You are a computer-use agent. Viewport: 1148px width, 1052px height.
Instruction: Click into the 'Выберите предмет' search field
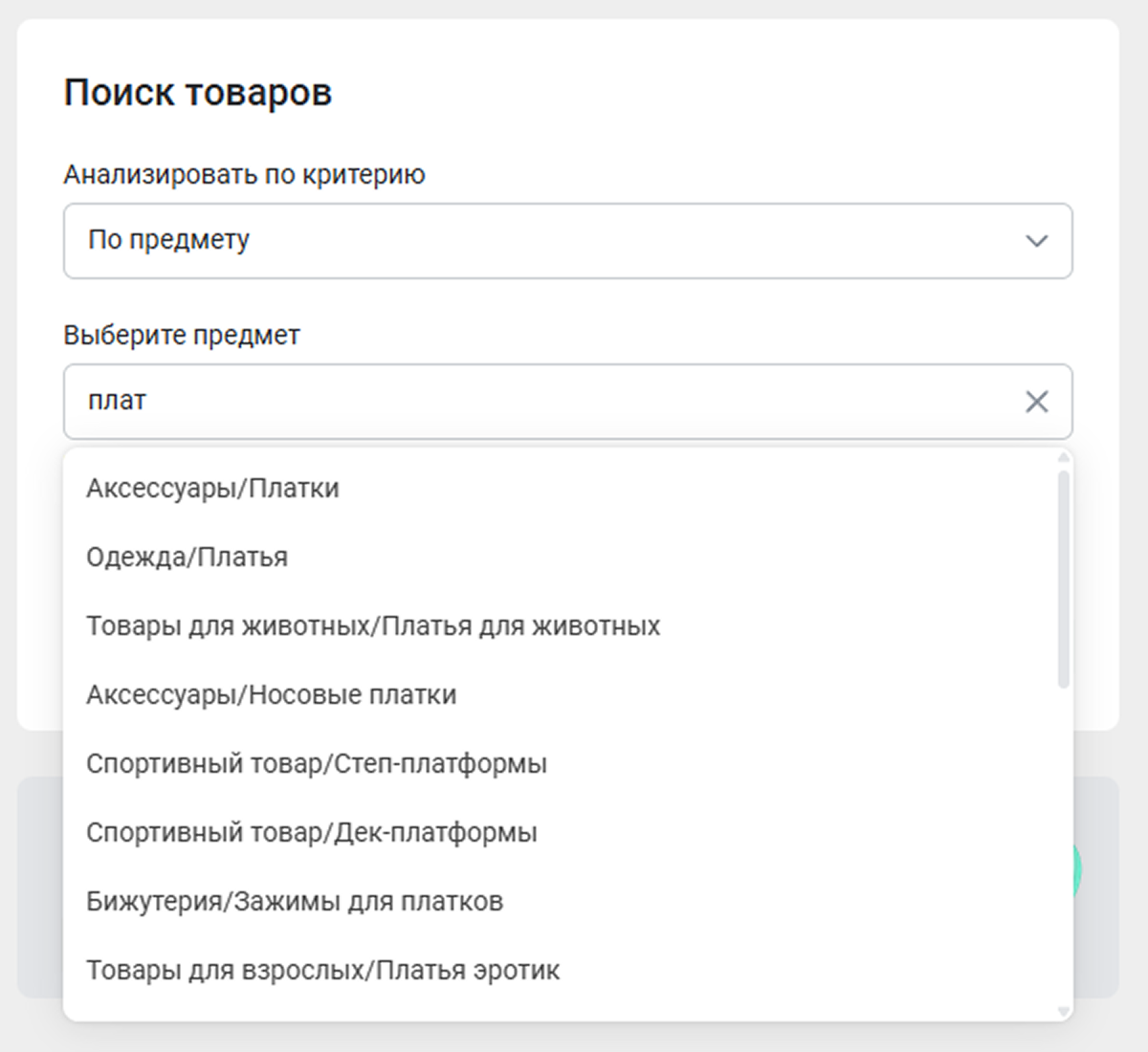(536, 402)
